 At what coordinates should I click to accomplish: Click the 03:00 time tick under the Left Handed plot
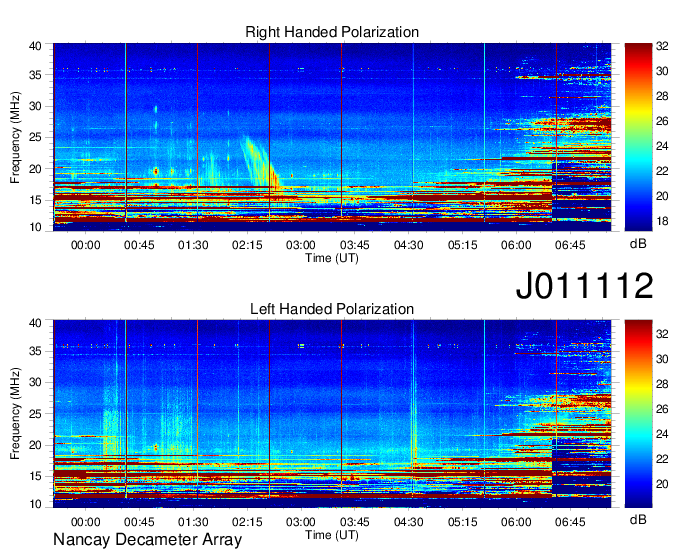point(301,522)
